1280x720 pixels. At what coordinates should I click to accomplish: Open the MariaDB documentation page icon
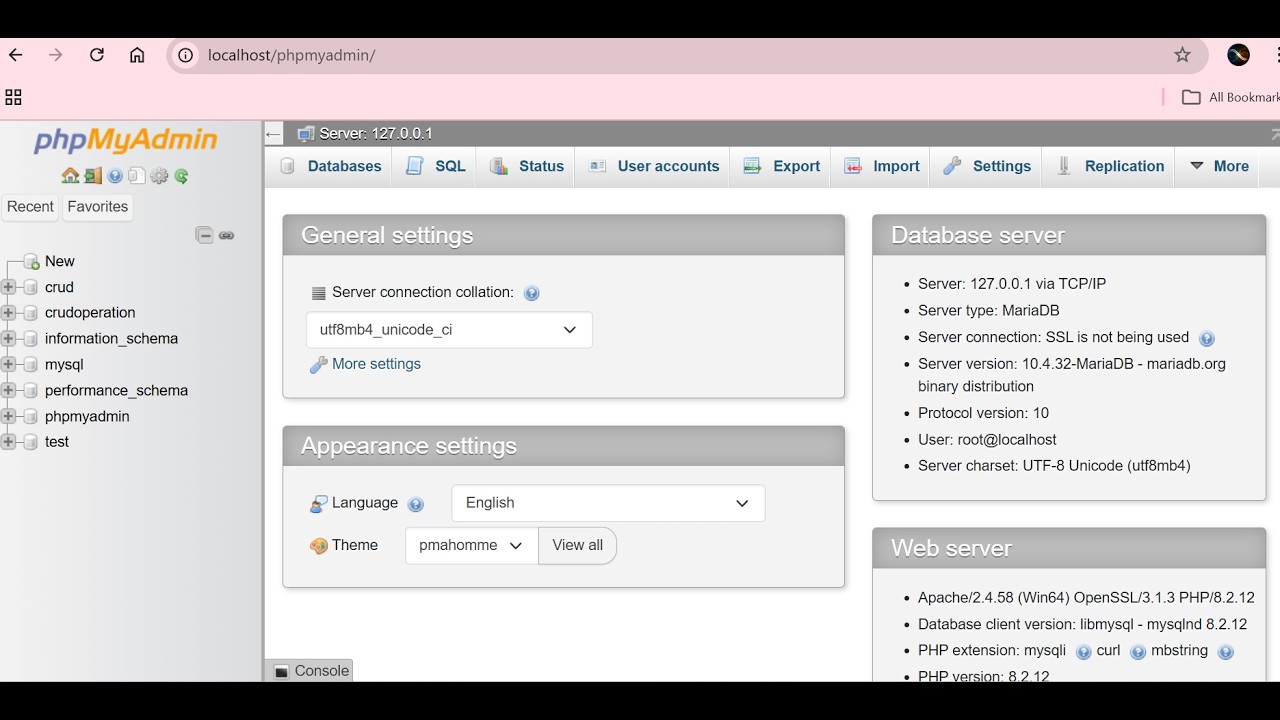137,176
